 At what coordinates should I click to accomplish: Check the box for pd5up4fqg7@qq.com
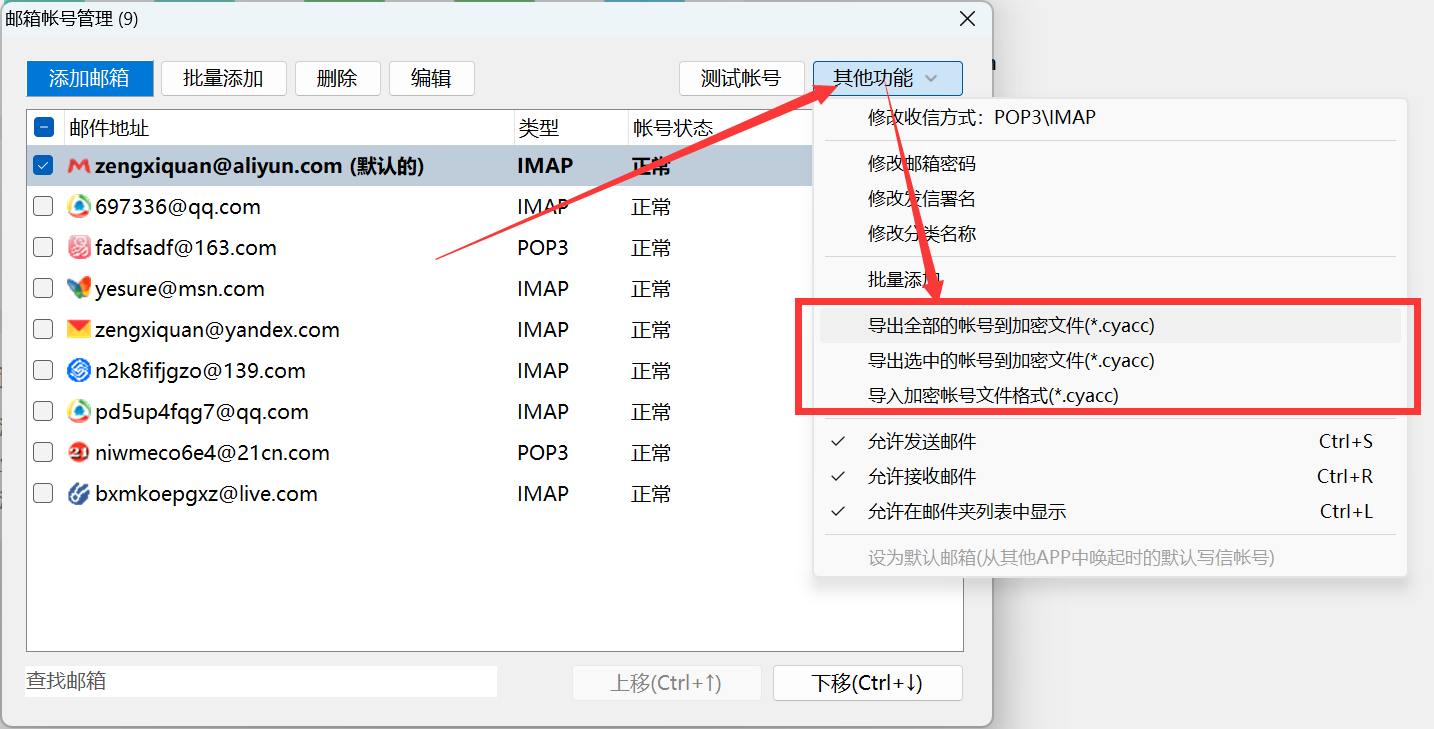44,412
